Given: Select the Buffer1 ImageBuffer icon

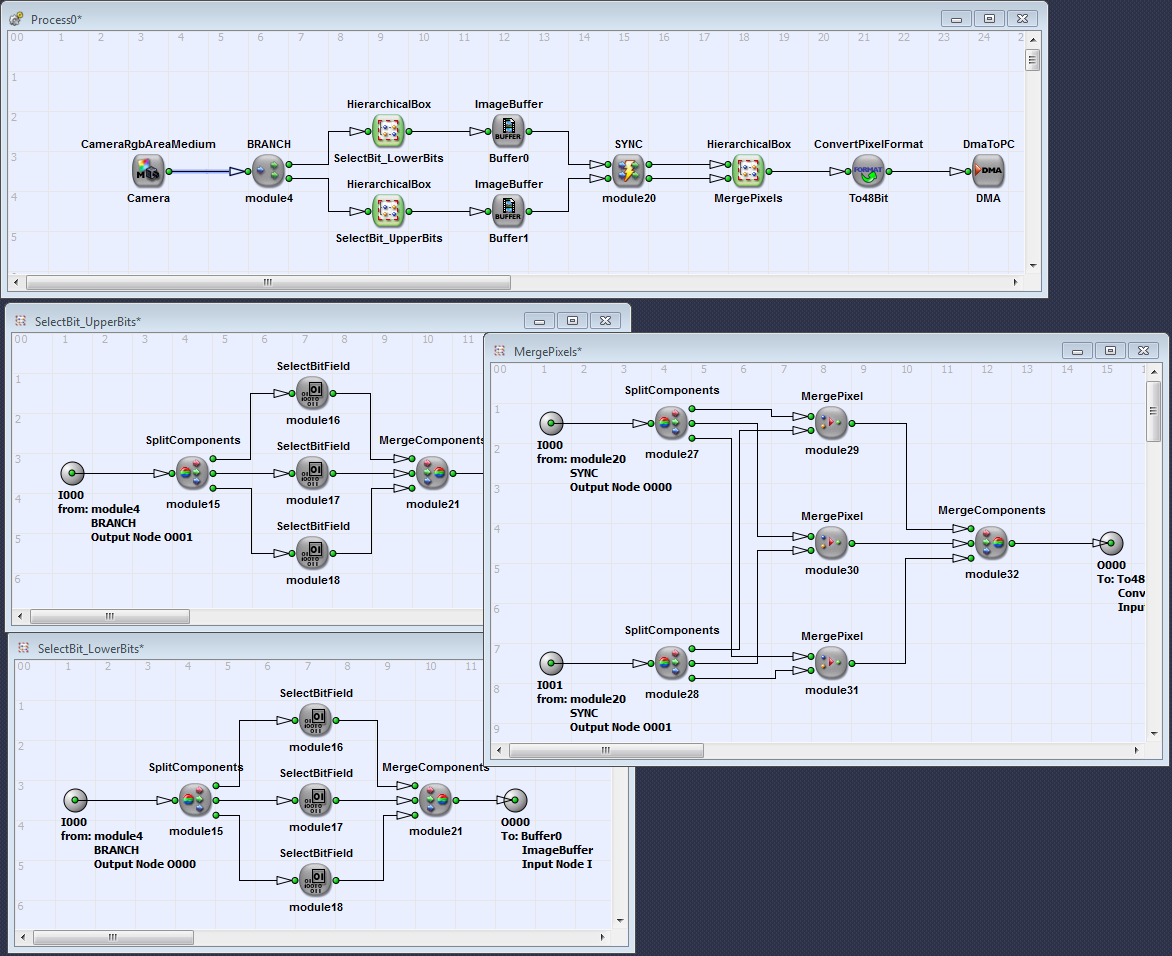Looking at the screenshot, I should coord(508,211).
